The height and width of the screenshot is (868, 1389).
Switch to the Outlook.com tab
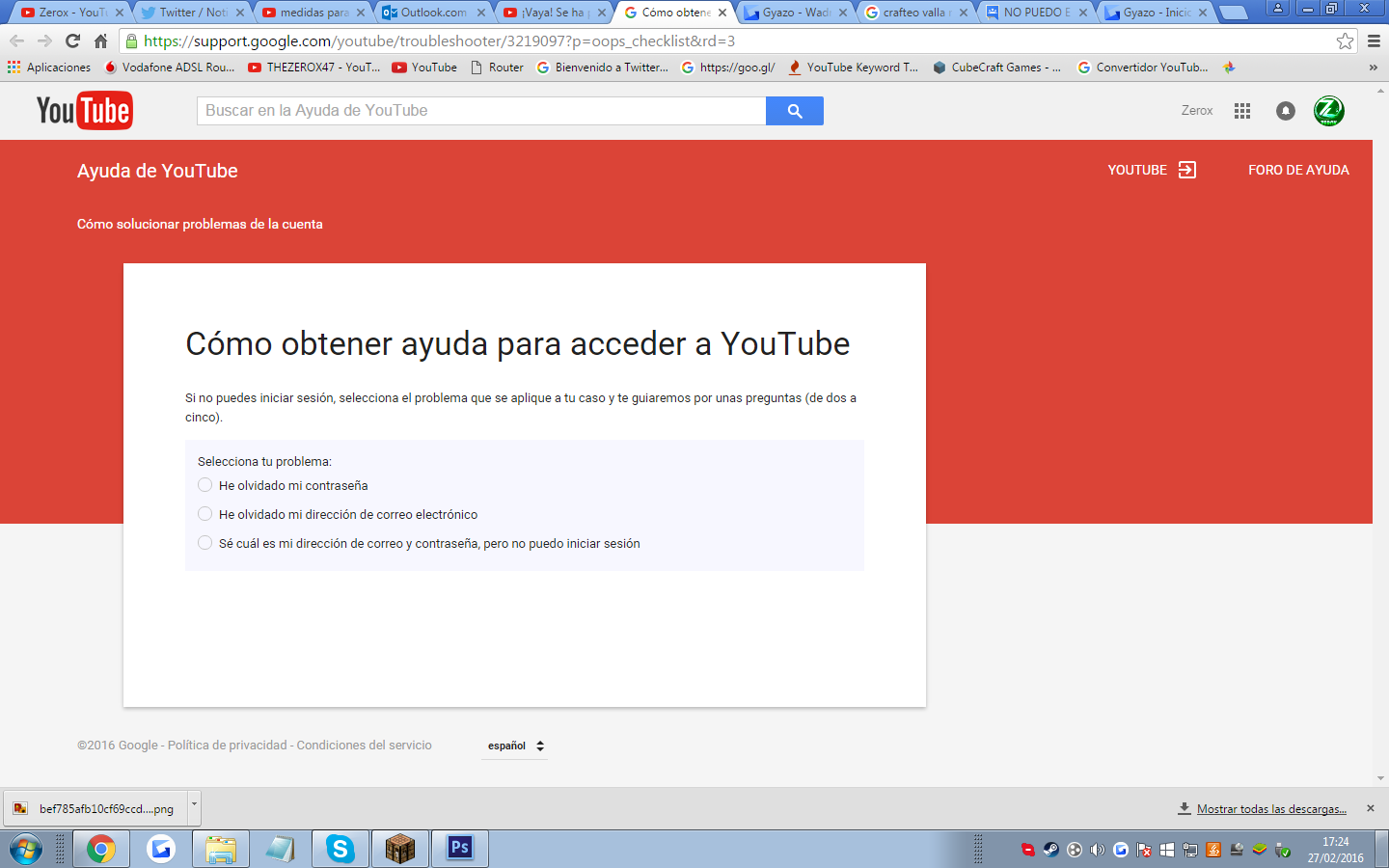point(432,13)
